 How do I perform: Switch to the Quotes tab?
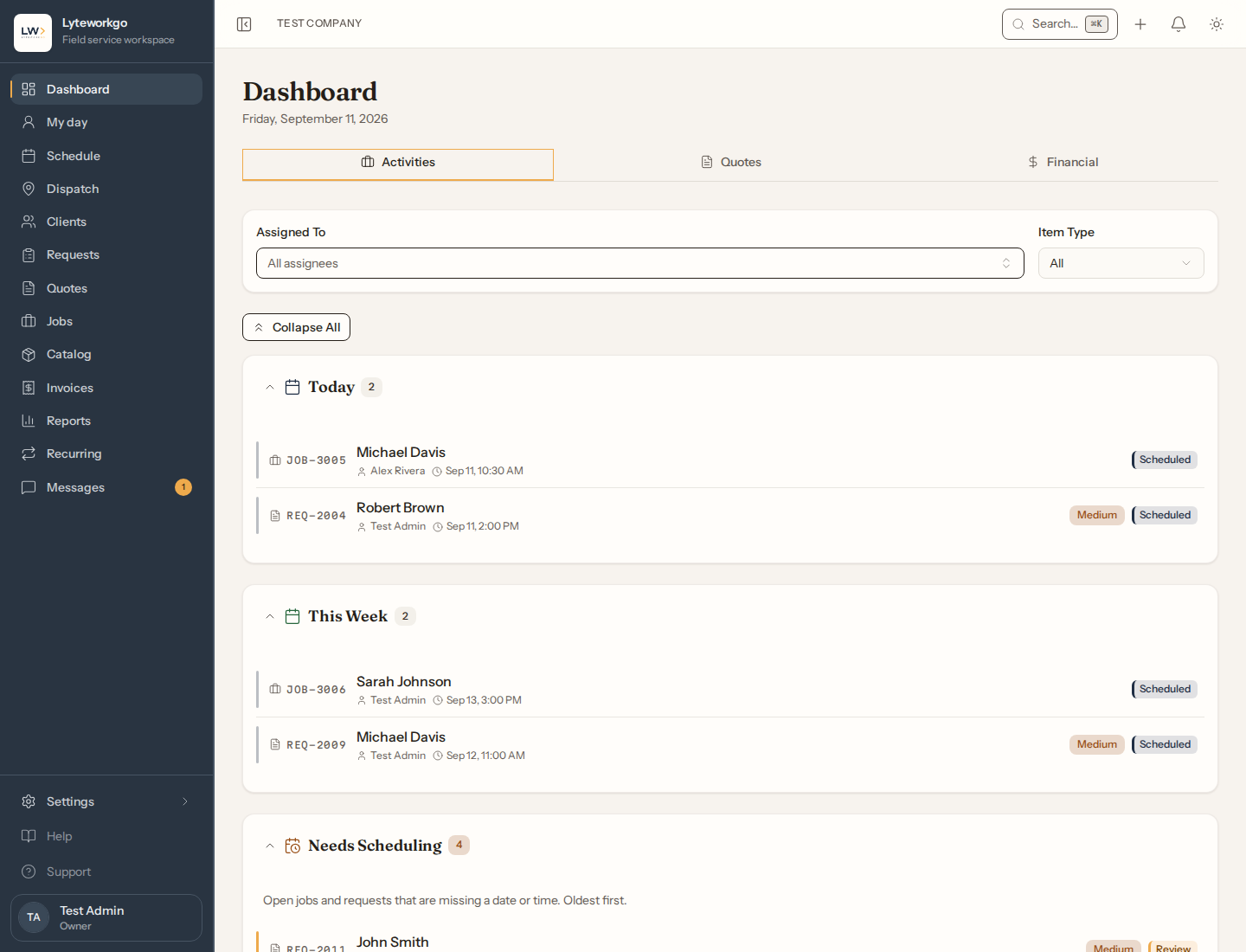point(731,162)
